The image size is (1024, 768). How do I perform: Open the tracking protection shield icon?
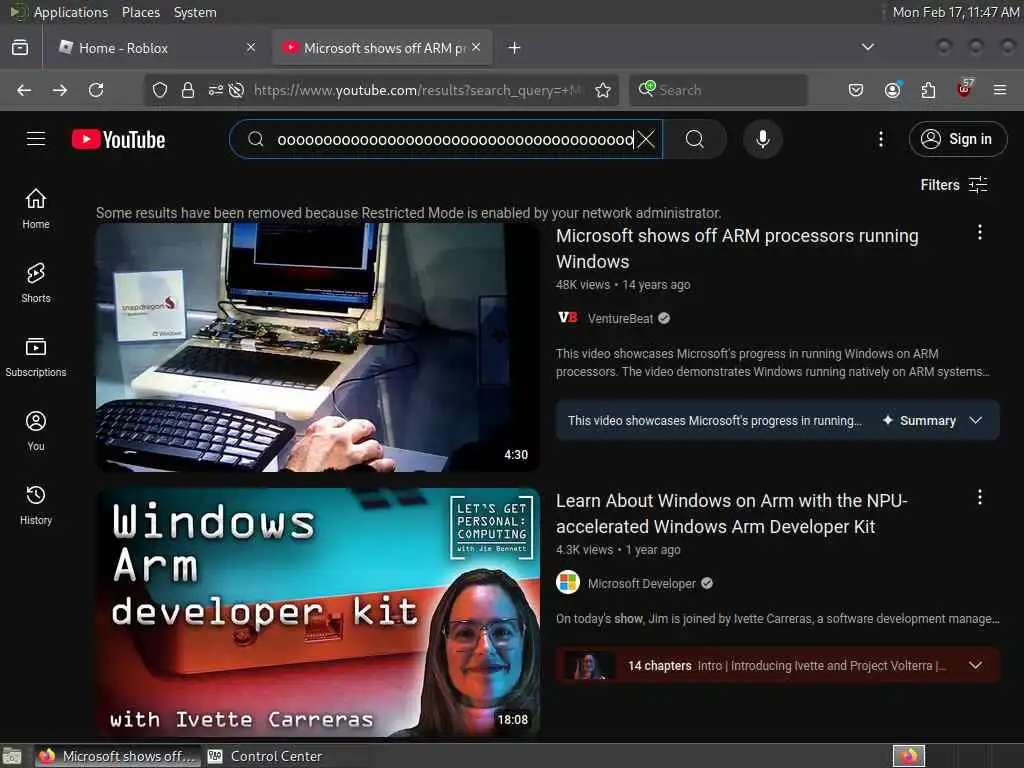click(x=159, y=90)
